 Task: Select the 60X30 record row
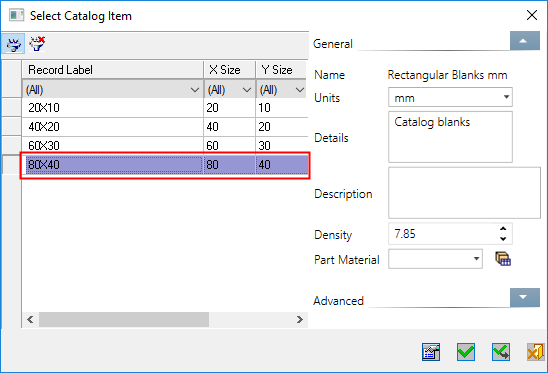(165, 145)
